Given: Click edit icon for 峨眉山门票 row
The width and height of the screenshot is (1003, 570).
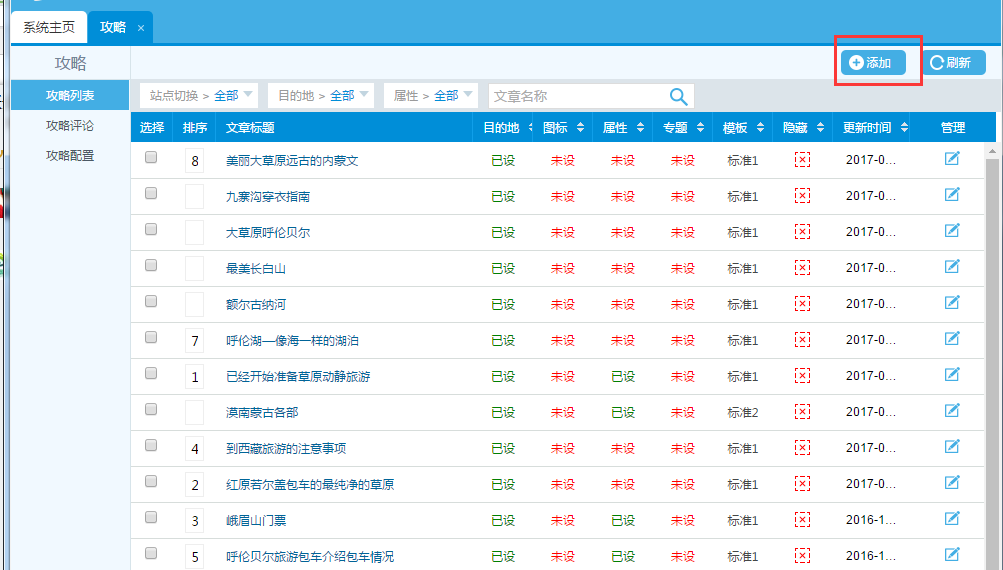Looking at the screenshot, I should point(952,519).
